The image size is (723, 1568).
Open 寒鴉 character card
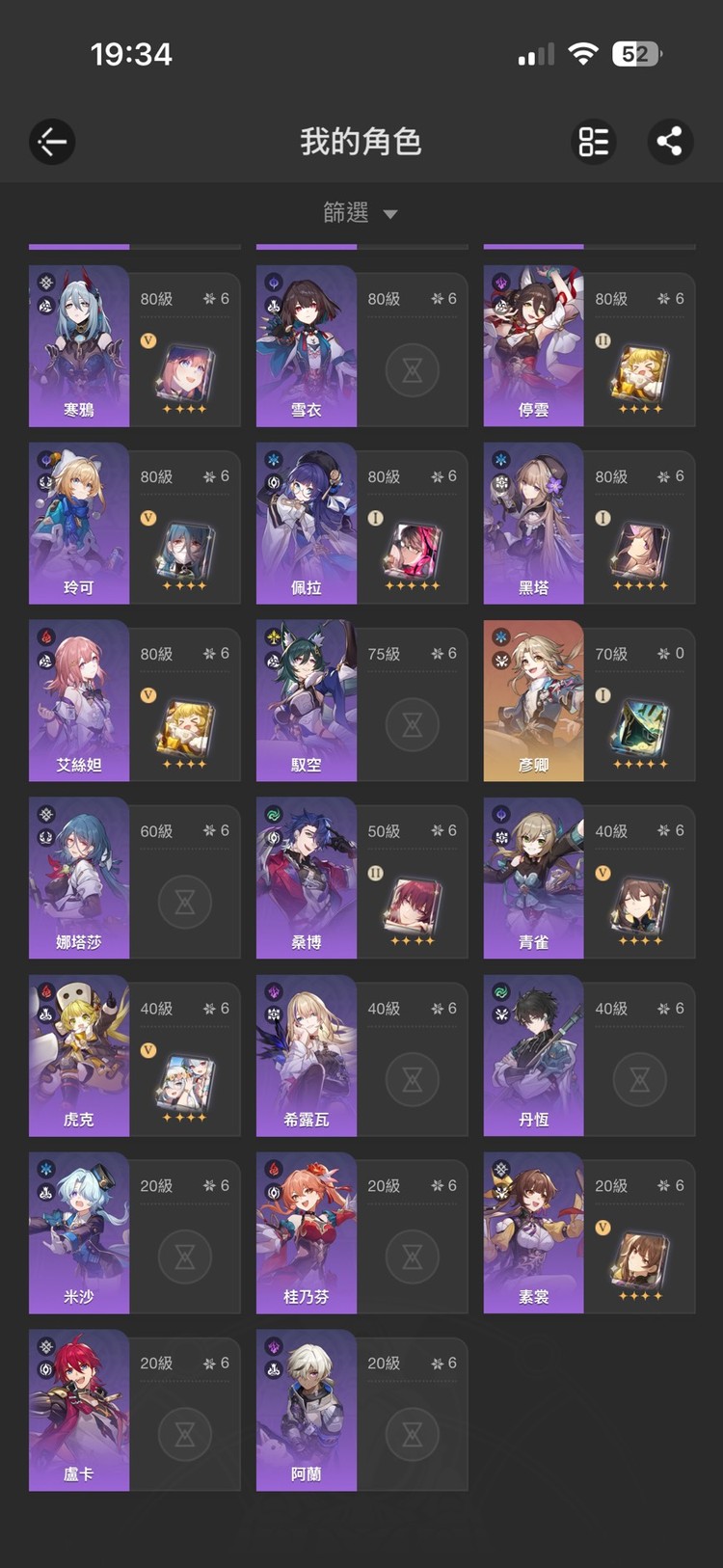(134, 346)
